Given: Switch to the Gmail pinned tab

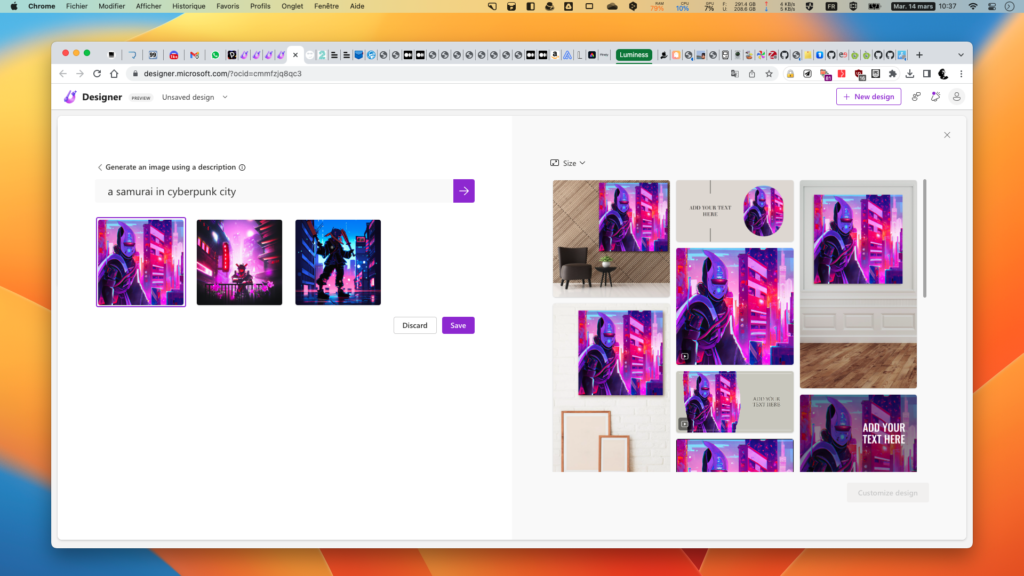Looking at the screenshot, I should click(194, 55).
